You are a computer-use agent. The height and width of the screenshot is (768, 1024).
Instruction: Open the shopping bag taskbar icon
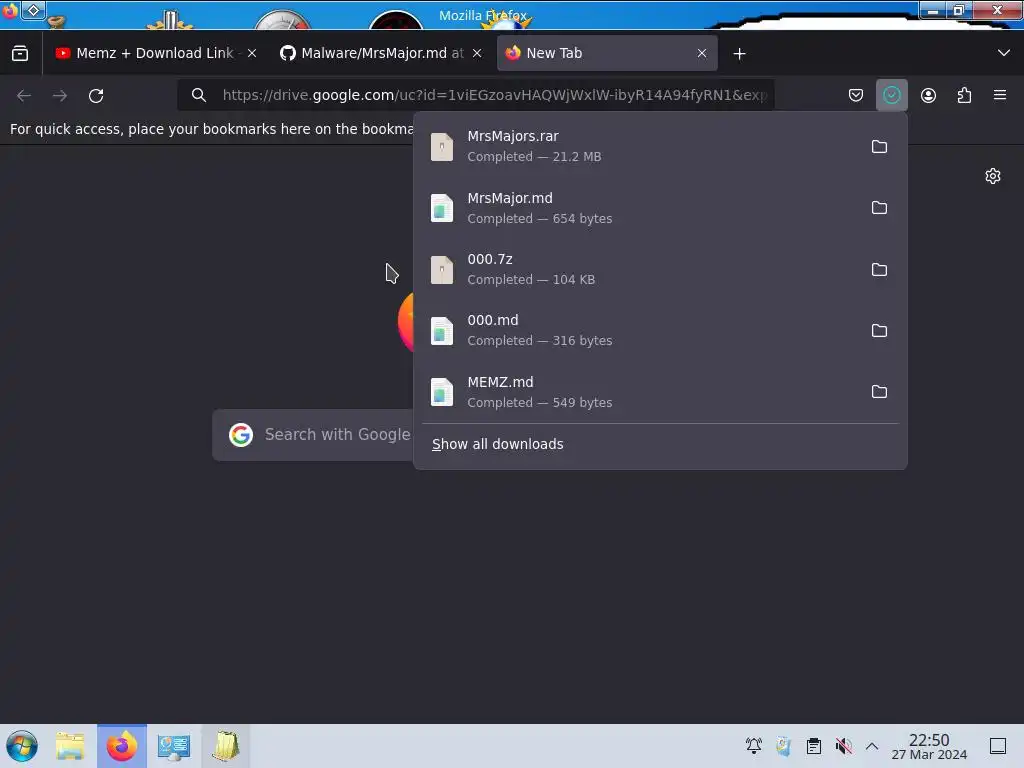225,746
